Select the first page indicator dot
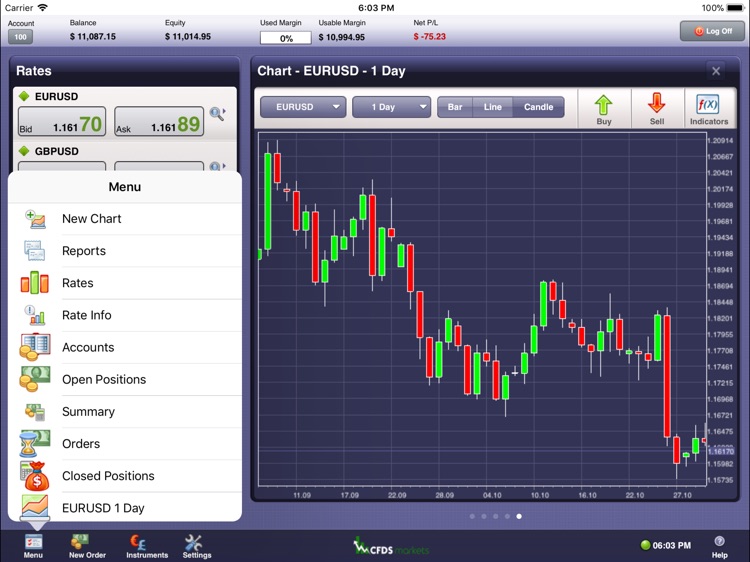Screen dimensions: 750x562 (472, 516)
